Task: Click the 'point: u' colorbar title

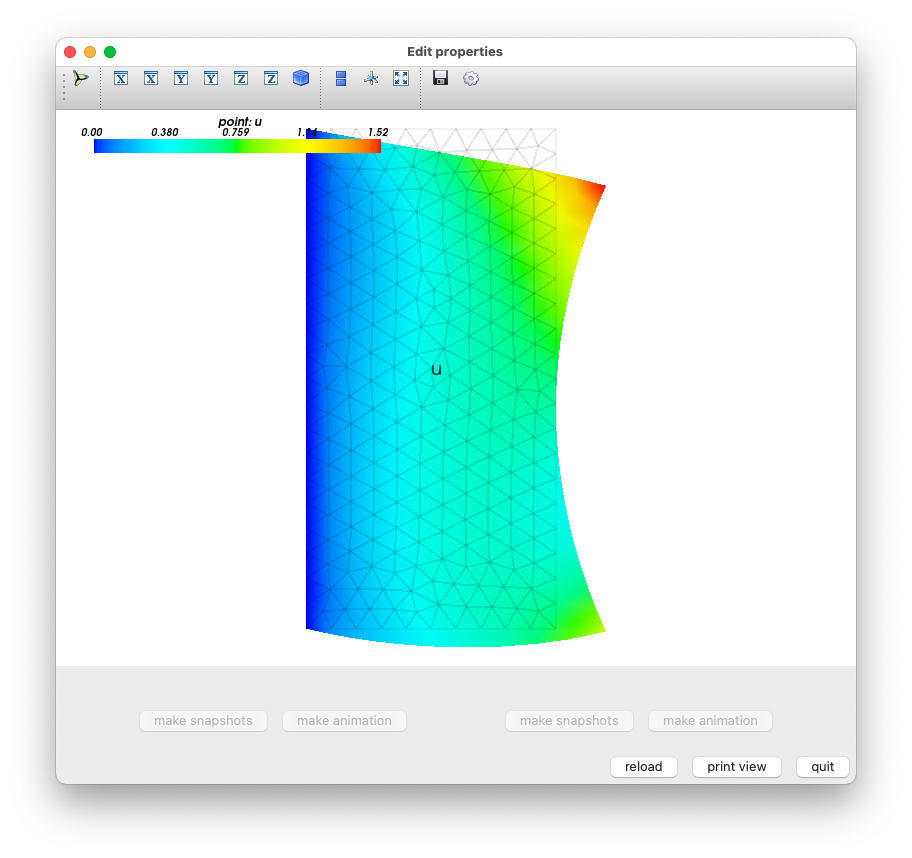Action: pos(240,122)
